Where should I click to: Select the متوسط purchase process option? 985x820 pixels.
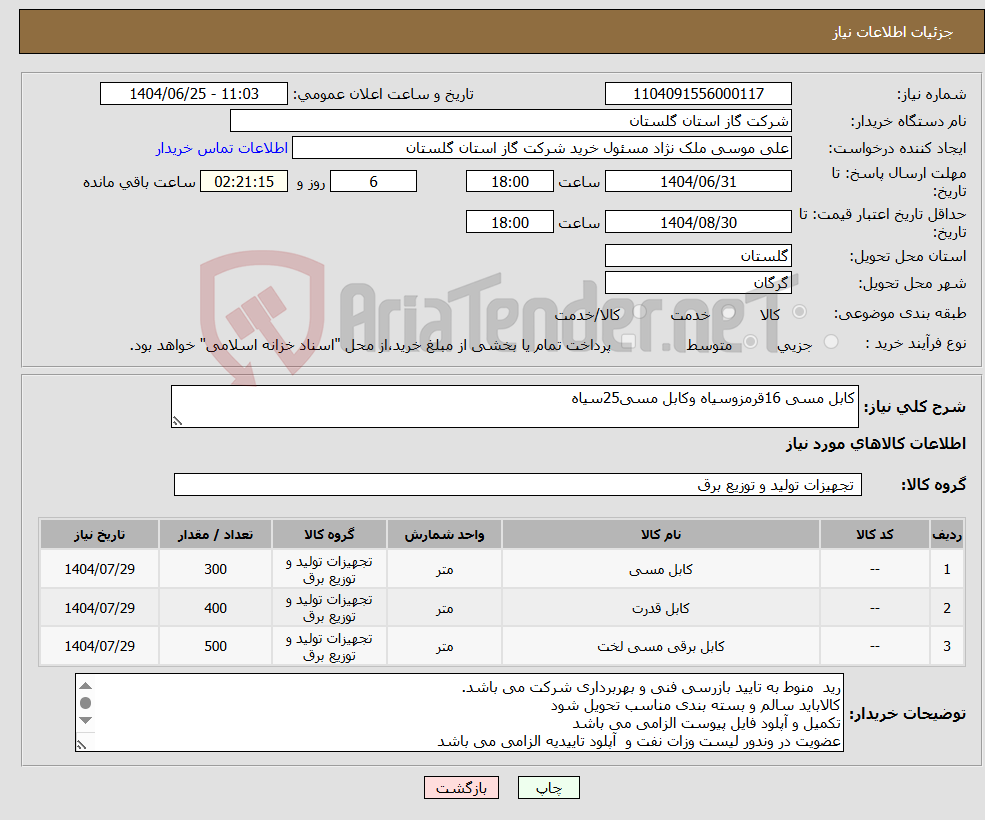(750, 342)
